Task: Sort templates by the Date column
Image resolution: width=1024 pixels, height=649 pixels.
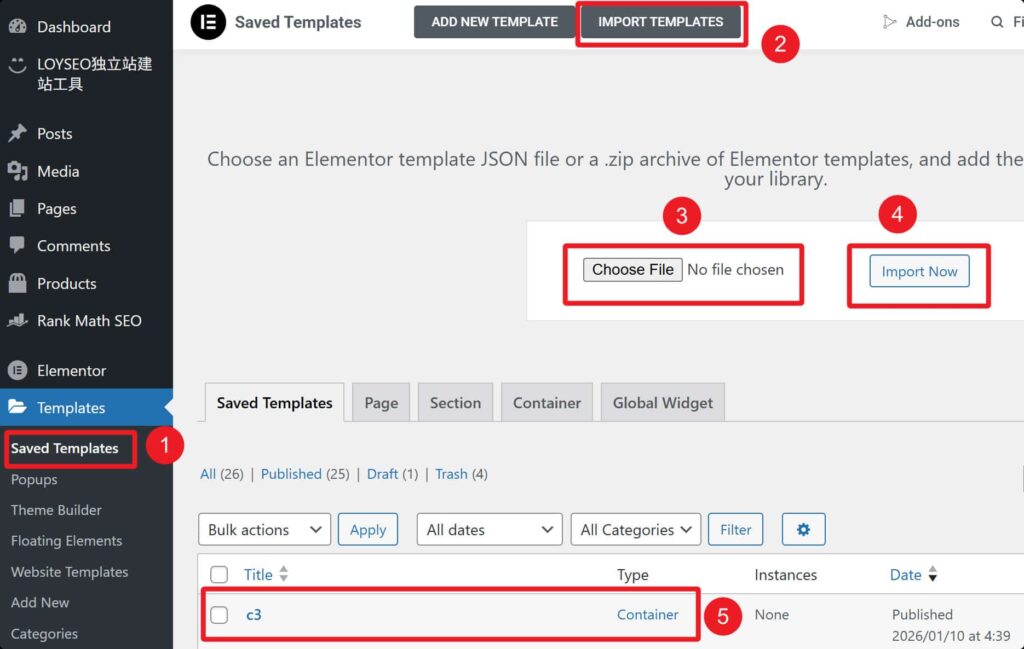Action: 906,575
